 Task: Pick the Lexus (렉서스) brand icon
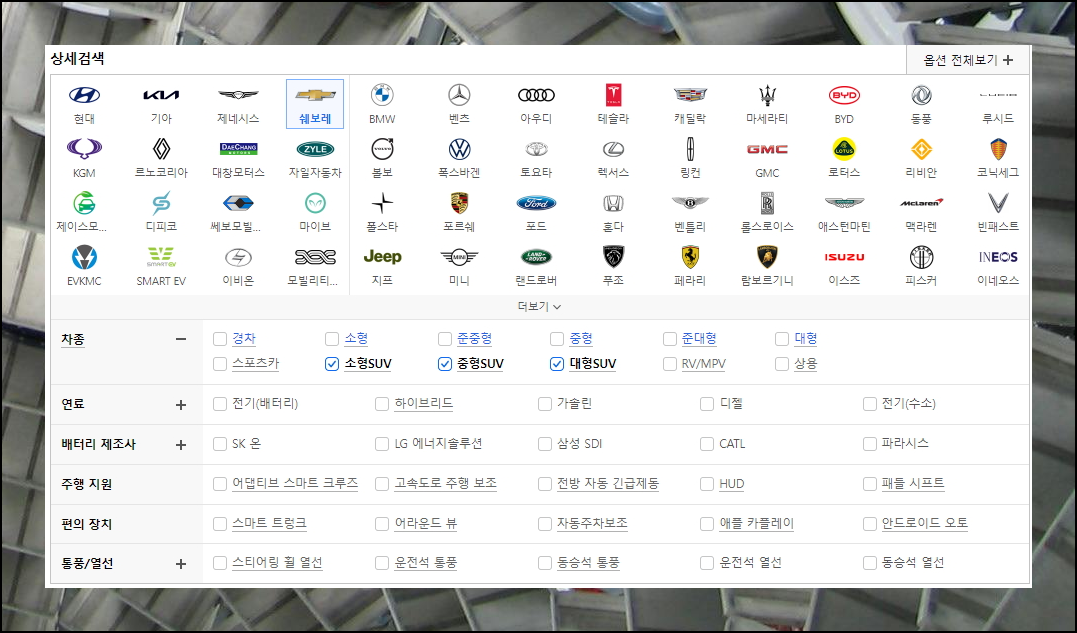tap(613, 149)
